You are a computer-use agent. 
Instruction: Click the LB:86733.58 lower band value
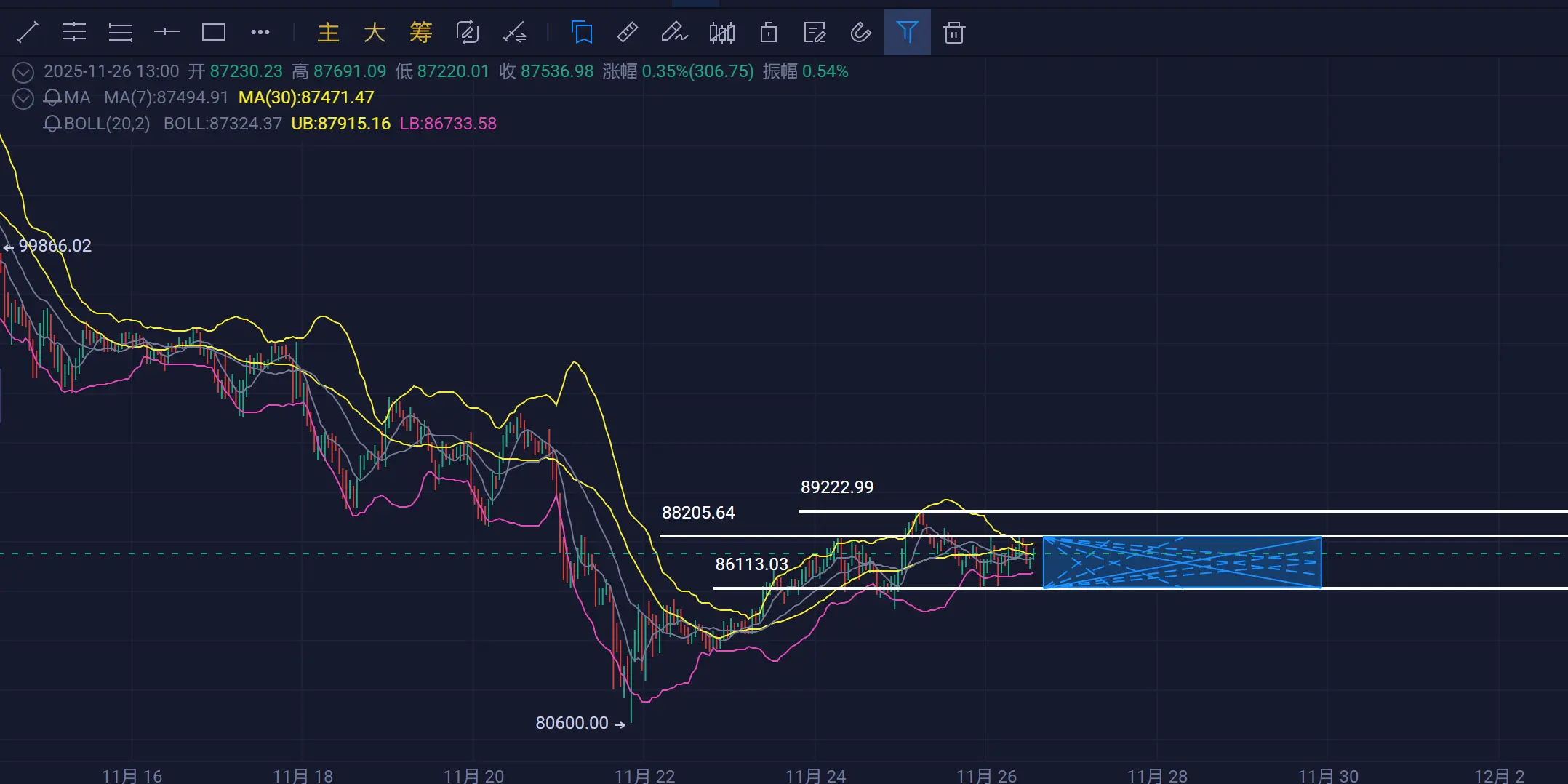coord(448,124)
